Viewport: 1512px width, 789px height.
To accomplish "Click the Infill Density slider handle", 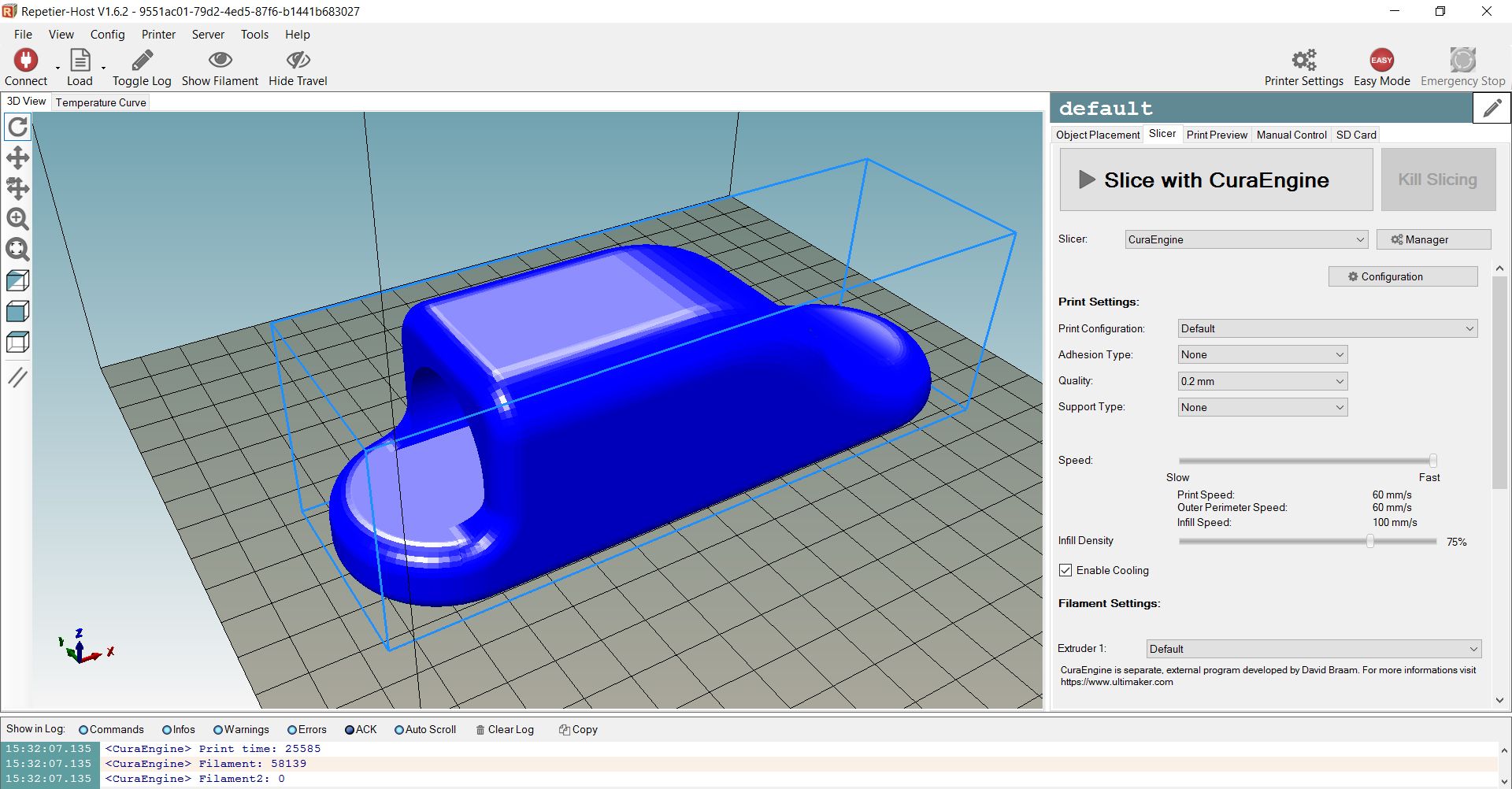I will coord(1370,541).
